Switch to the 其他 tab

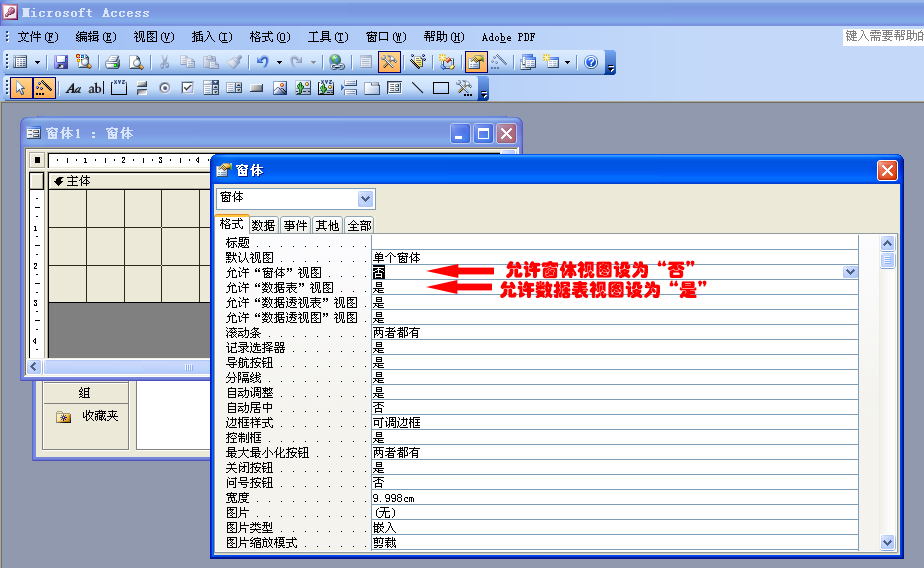point(327,226)
